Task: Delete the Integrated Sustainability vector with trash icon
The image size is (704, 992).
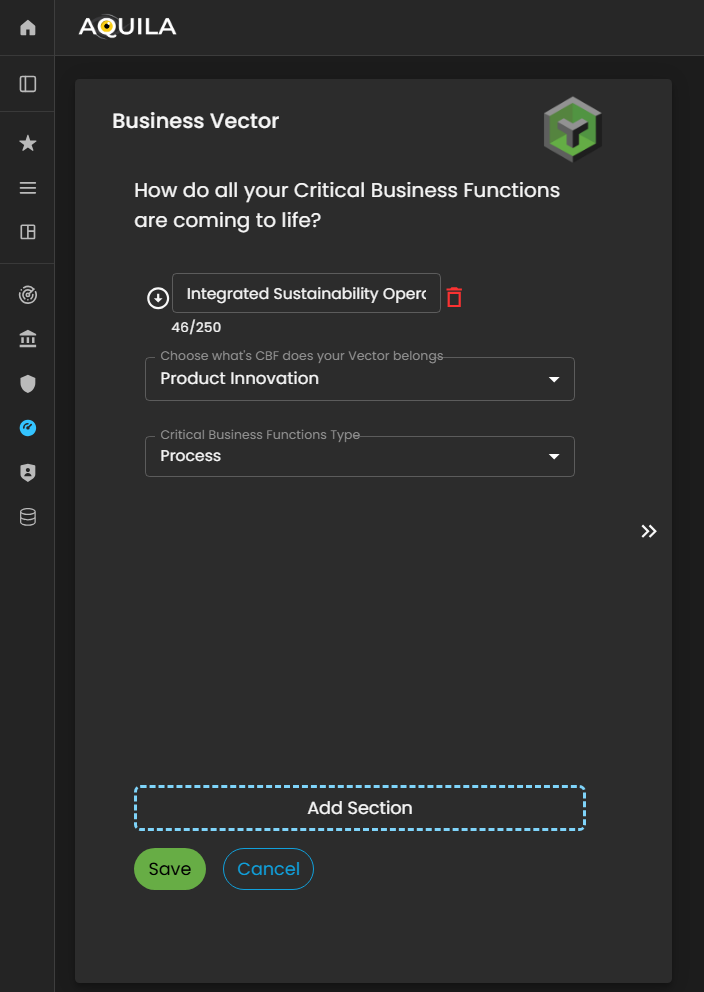Action: (x=454, y=297)
